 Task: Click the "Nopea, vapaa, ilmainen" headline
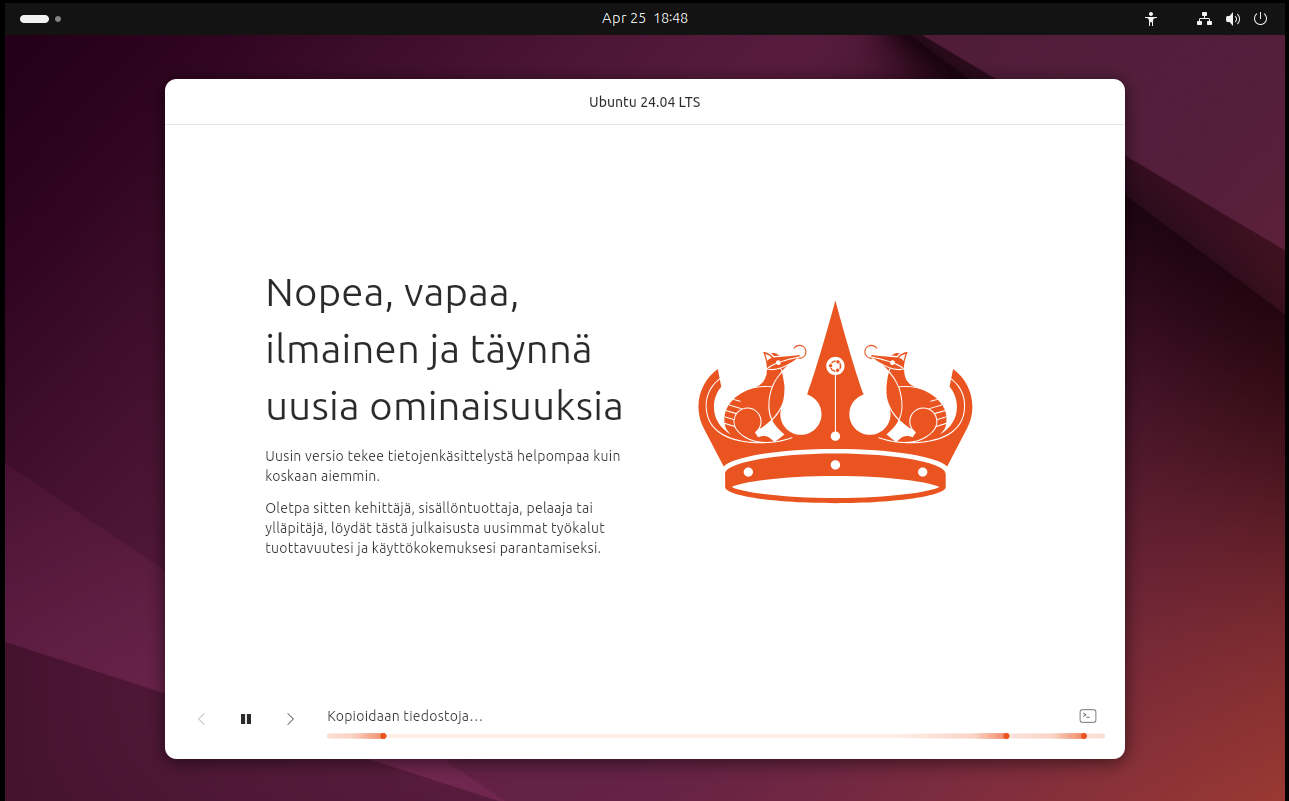(443, 350)
